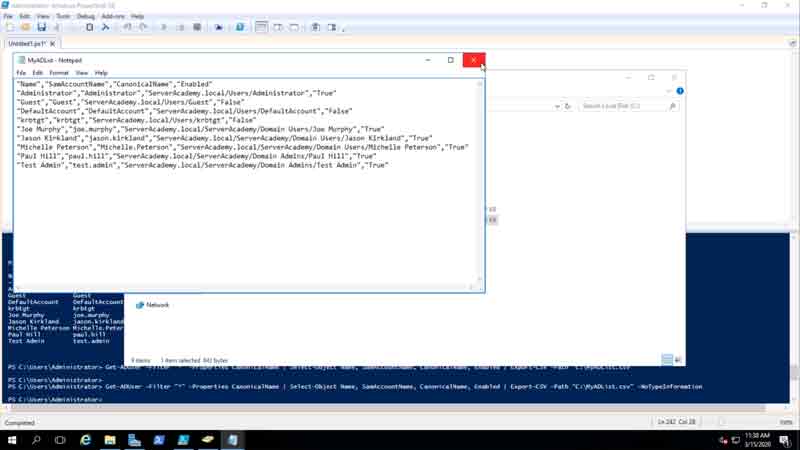Click the Windows Start button
The image size is (800, 450).
(12, 439)
